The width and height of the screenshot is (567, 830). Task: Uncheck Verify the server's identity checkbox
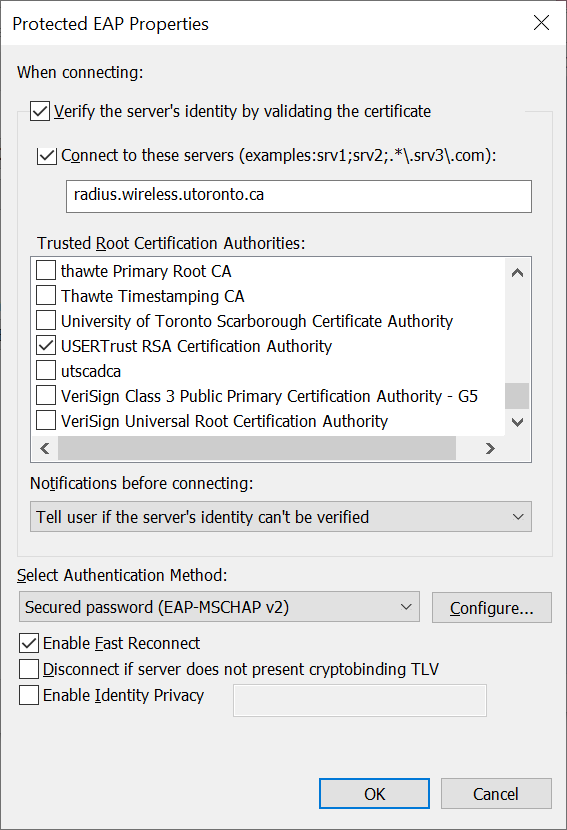tap(40, 112)
